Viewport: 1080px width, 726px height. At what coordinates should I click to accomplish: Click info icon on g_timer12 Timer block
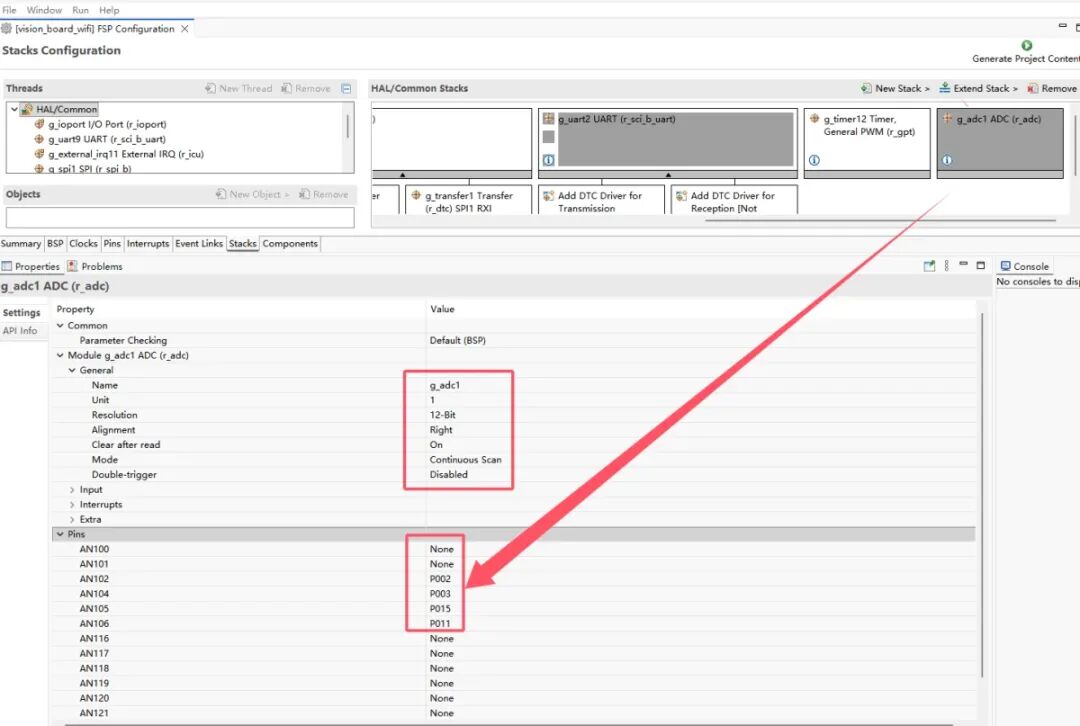(813, 160)
